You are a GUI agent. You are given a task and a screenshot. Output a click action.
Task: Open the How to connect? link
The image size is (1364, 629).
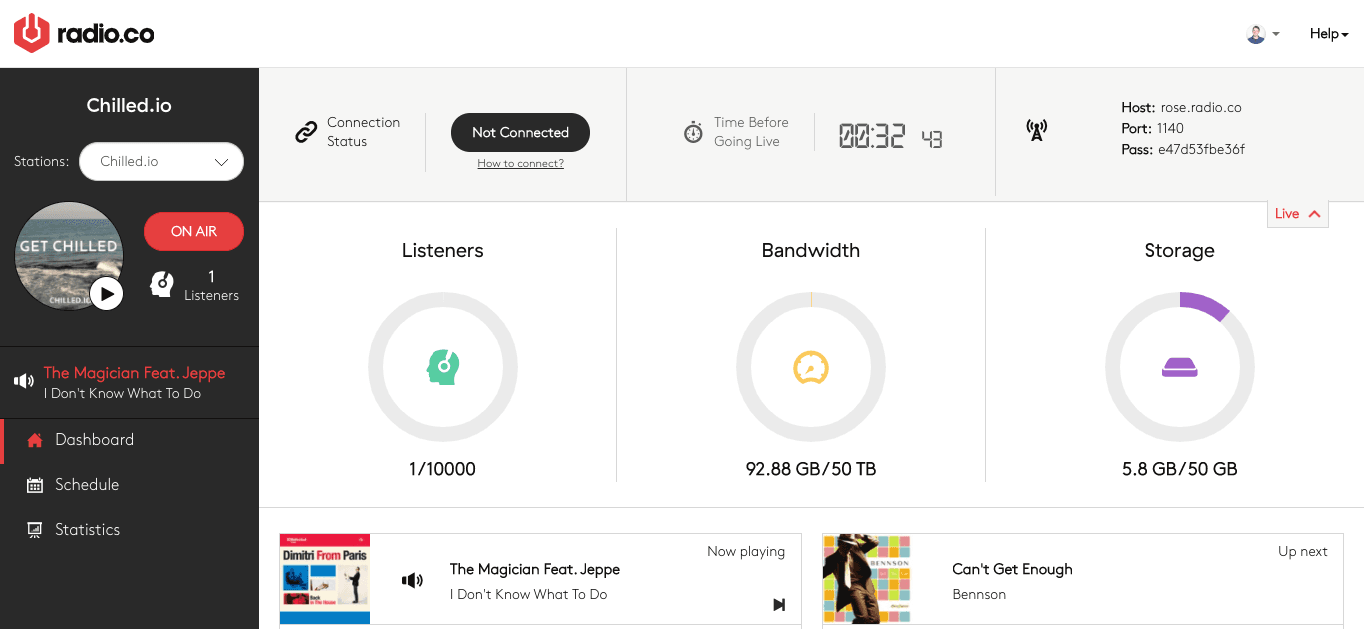[520, 162]
